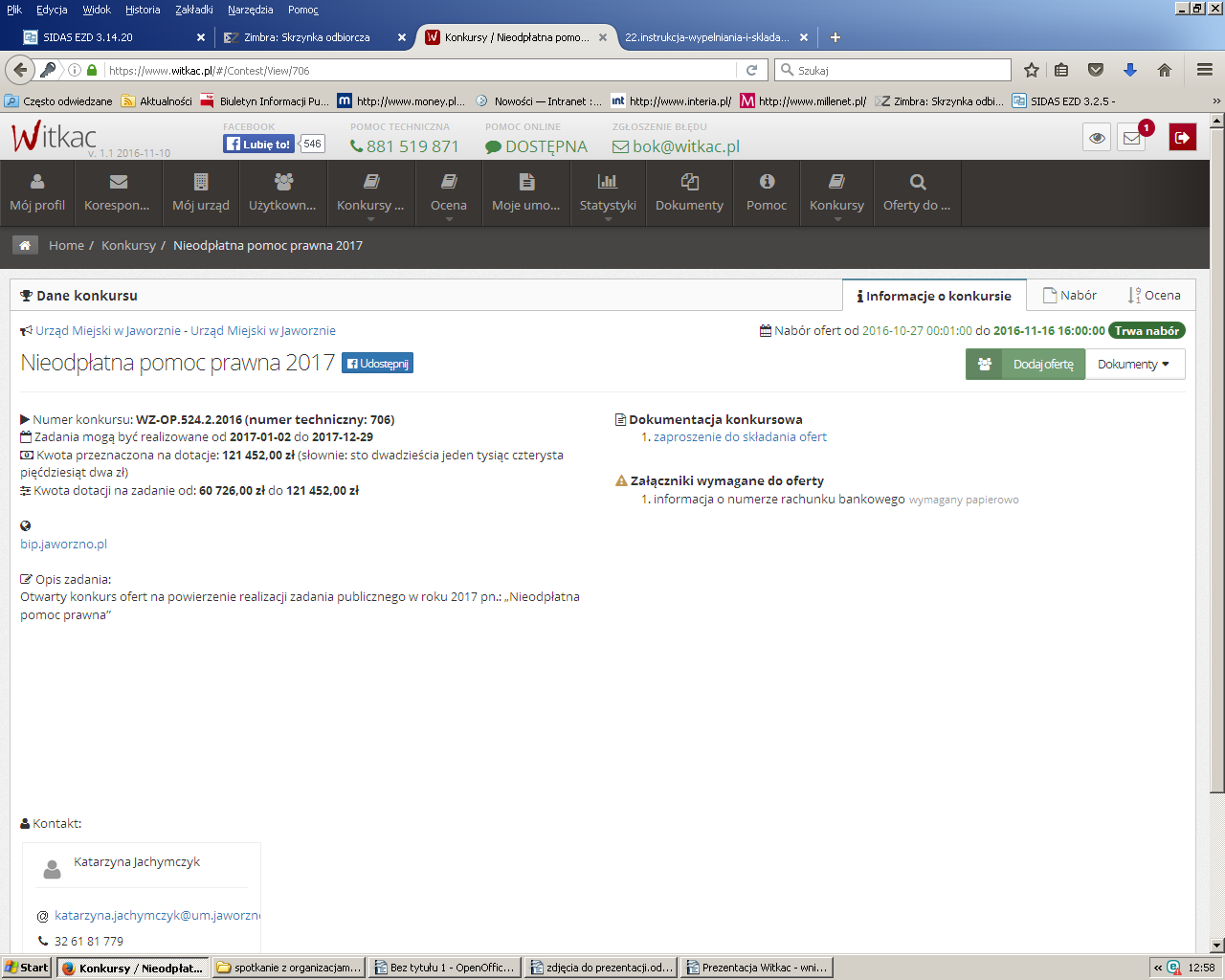Click the reload page icon
This screenshot has width=1225, height=980.
[751, 70]
